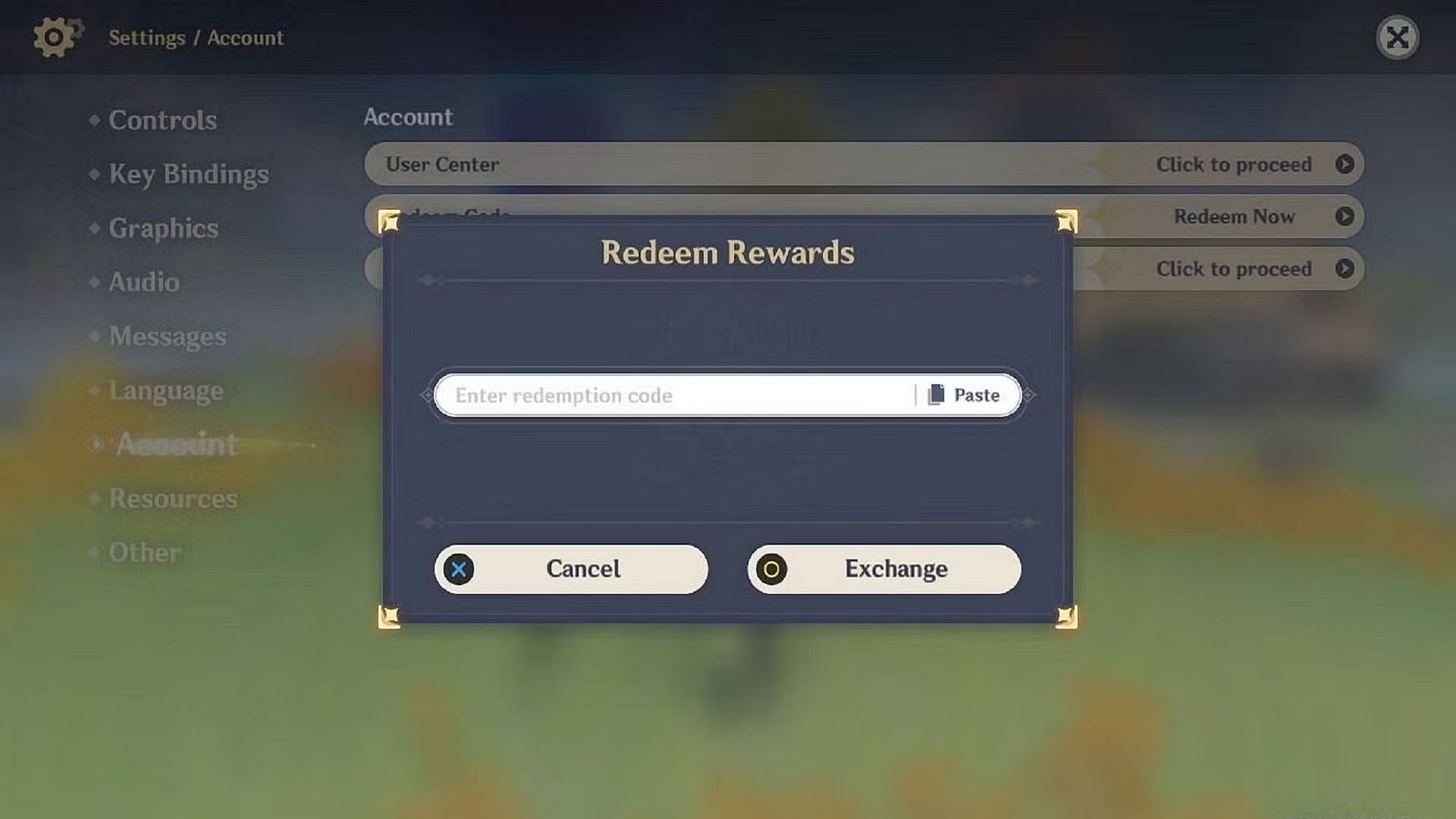Select the Key Bindings menu item

189,173
